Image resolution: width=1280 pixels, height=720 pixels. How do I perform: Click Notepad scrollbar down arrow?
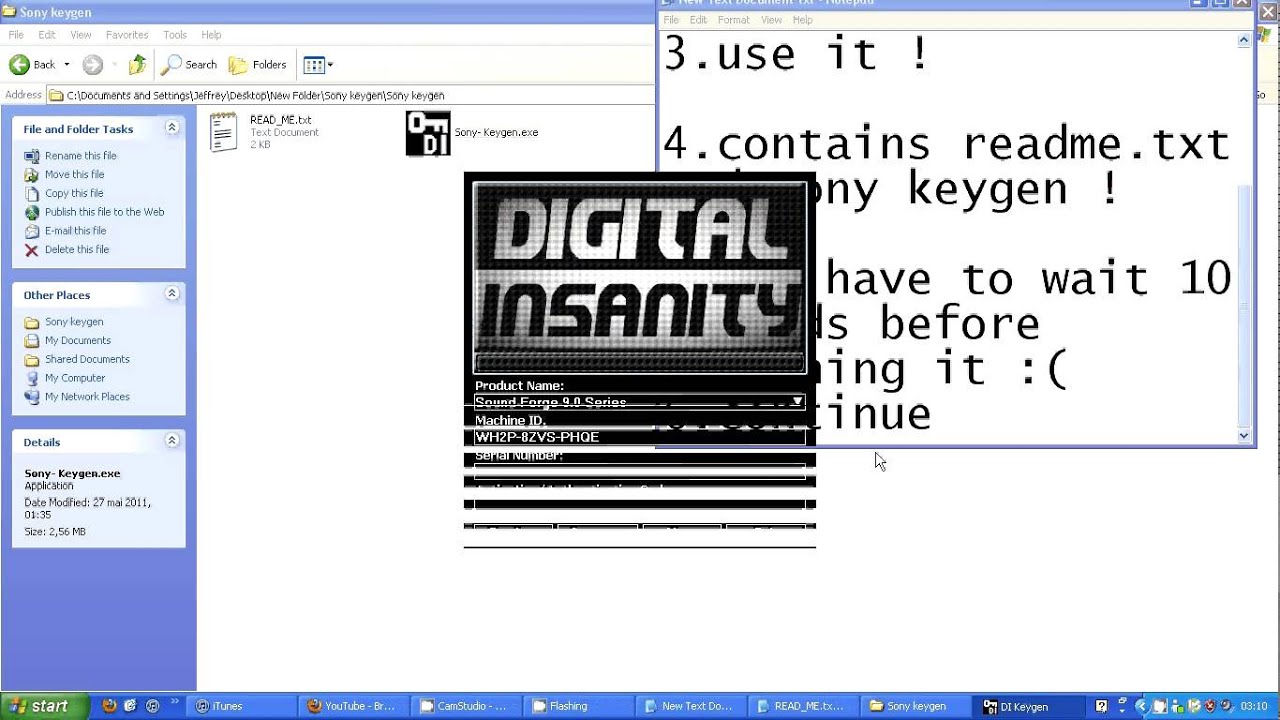[1244, 435]
